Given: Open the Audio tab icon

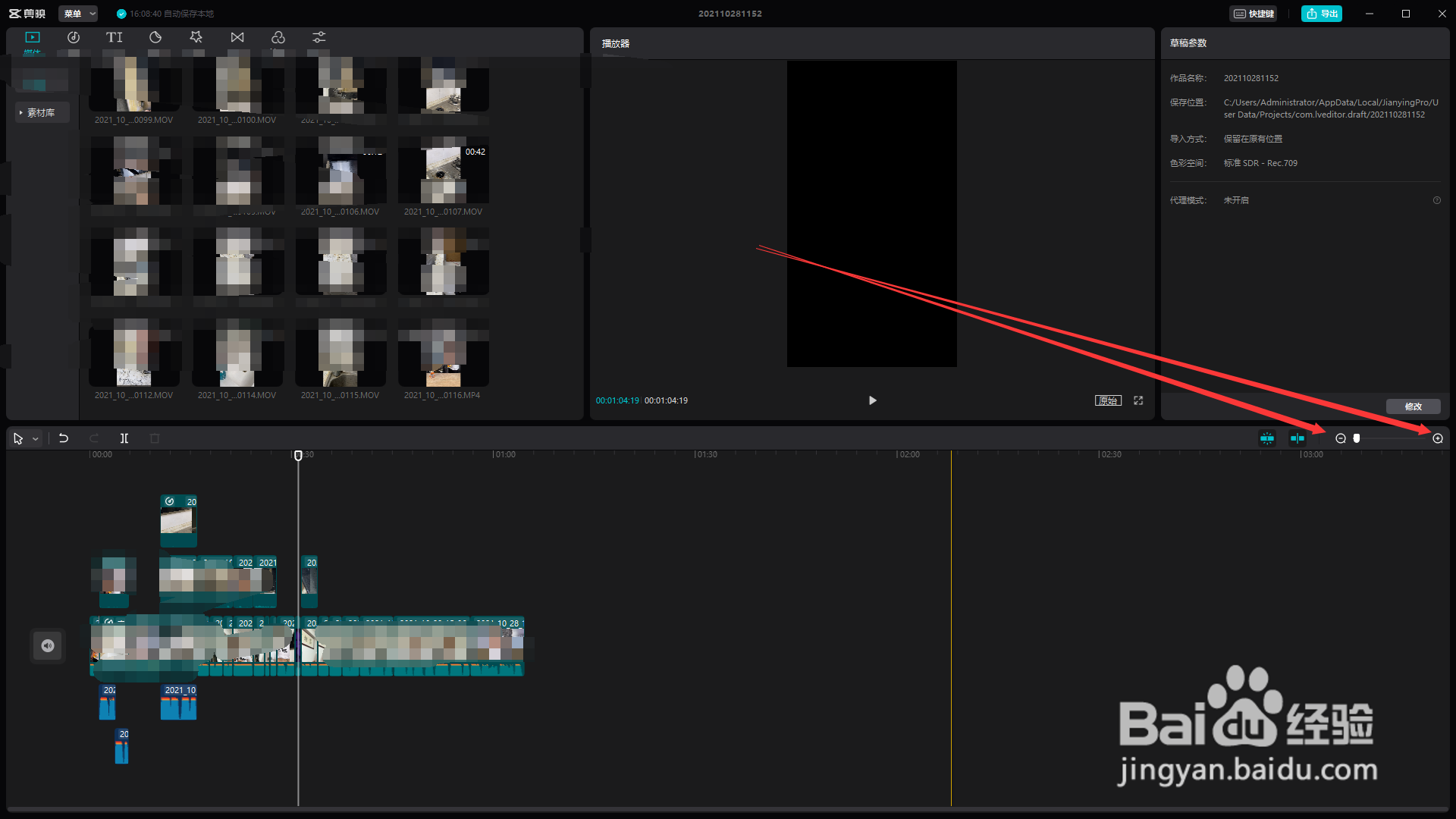Looking at the screenshot, I should [74, 37].
